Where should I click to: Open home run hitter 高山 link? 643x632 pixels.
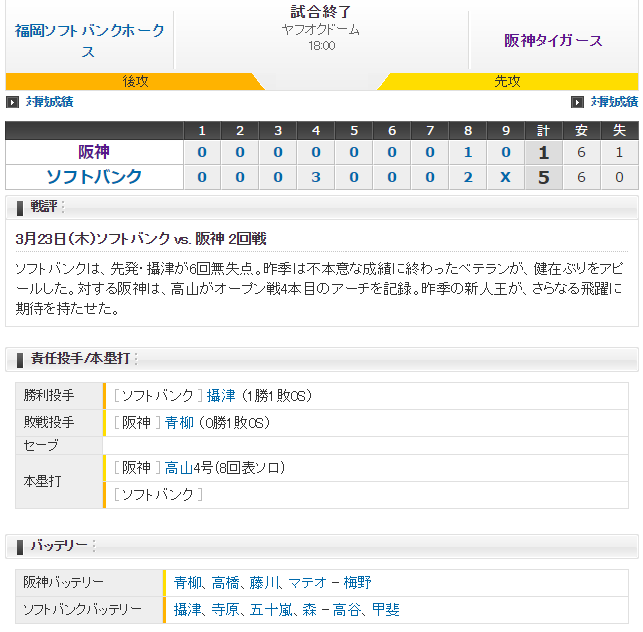179,468
